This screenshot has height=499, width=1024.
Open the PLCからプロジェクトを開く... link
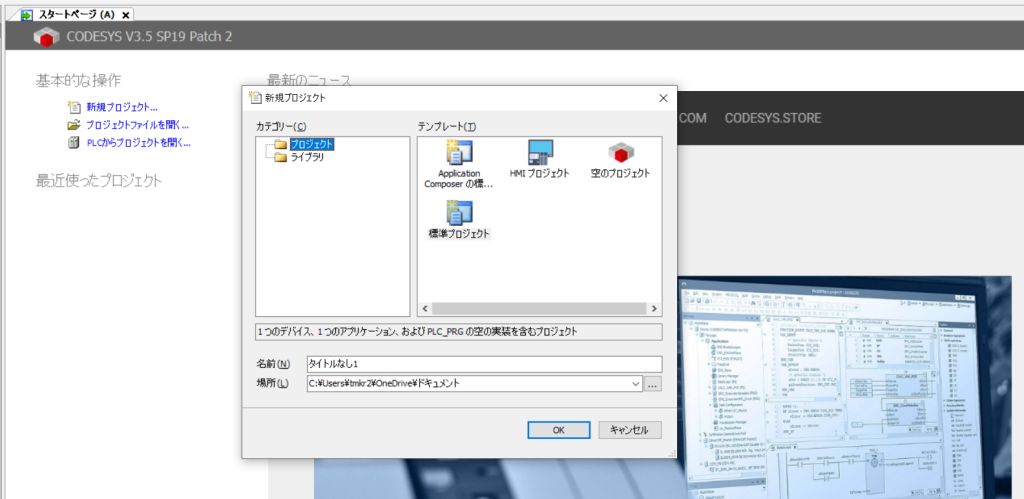[138, 142]
